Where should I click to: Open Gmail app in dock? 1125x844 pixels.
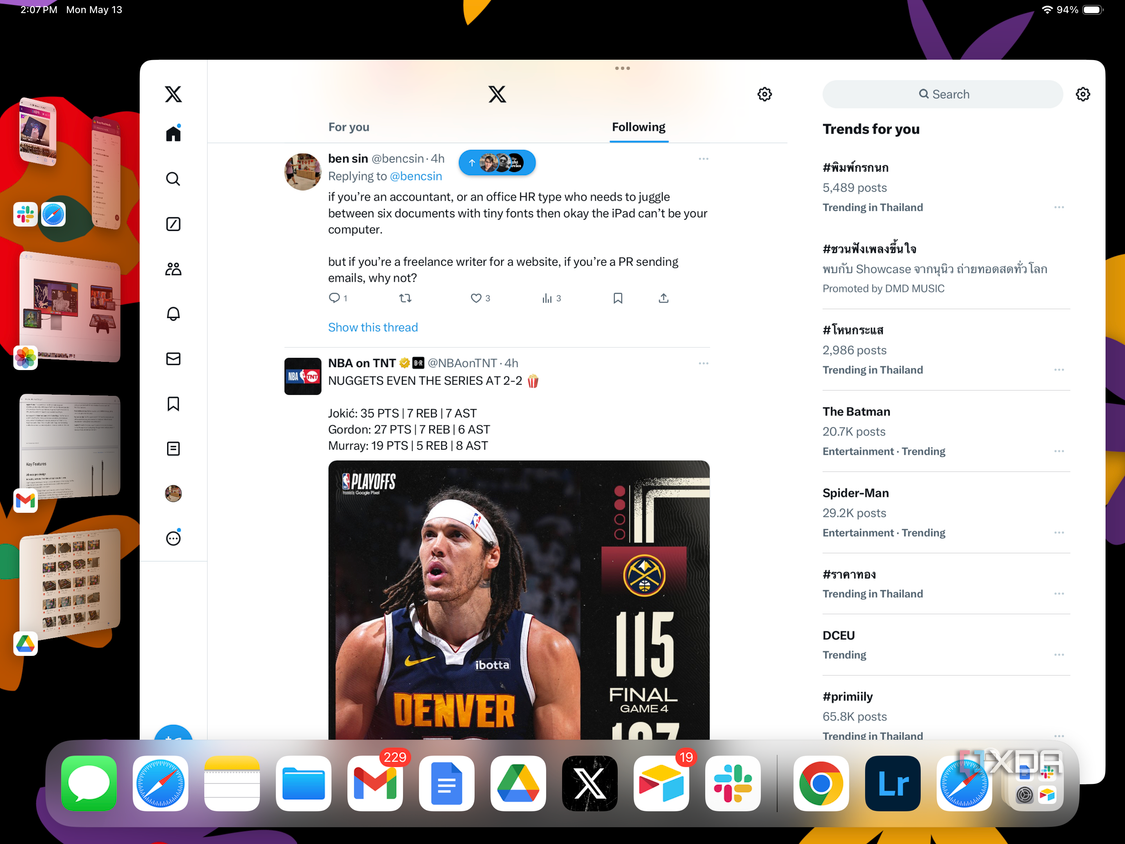click(375, 784)
